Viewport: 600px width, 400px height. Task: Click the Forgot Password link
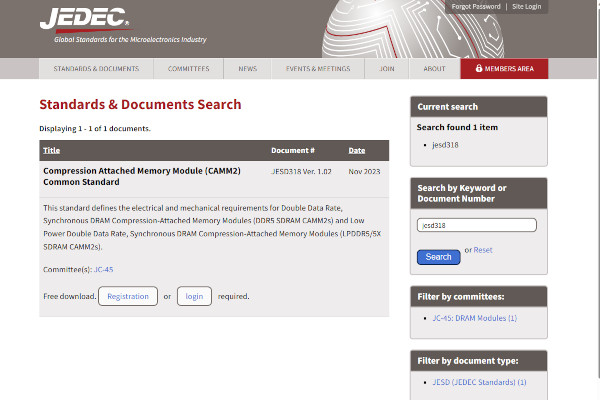(x=476, y=7)
